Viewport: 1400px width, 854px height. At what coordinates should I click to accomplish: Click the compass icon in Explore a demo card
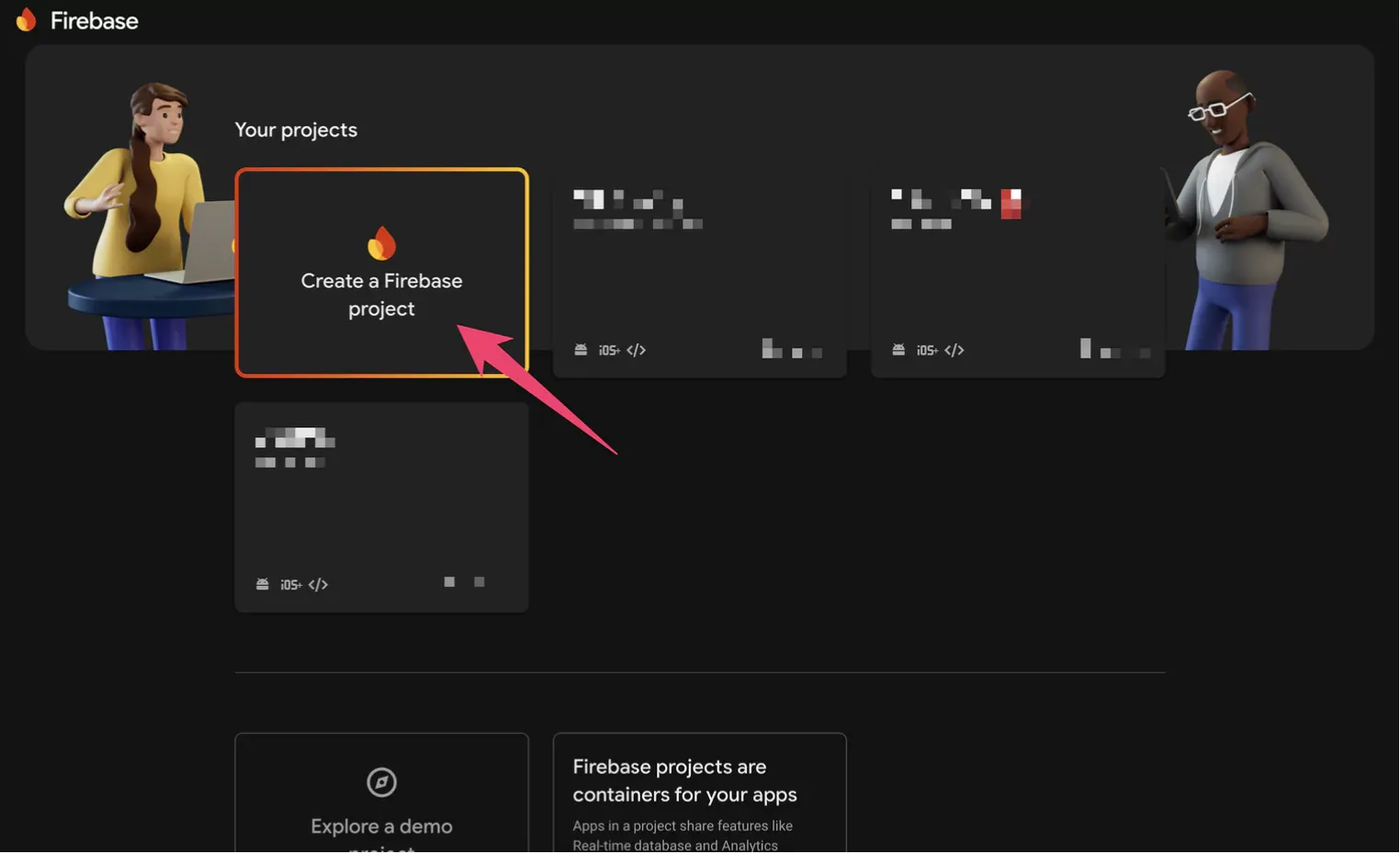click(381, 782)
